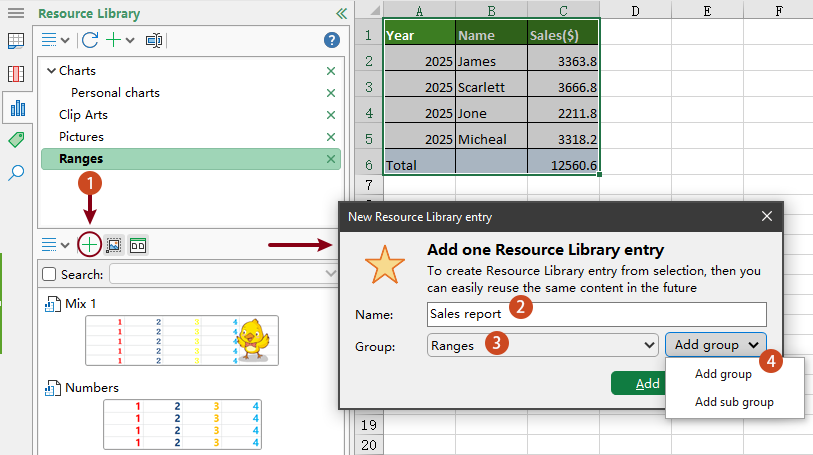Select the Mix 1 thumbnail entry
The height and width of the screenshot is (455, 813).
point(181,339)
